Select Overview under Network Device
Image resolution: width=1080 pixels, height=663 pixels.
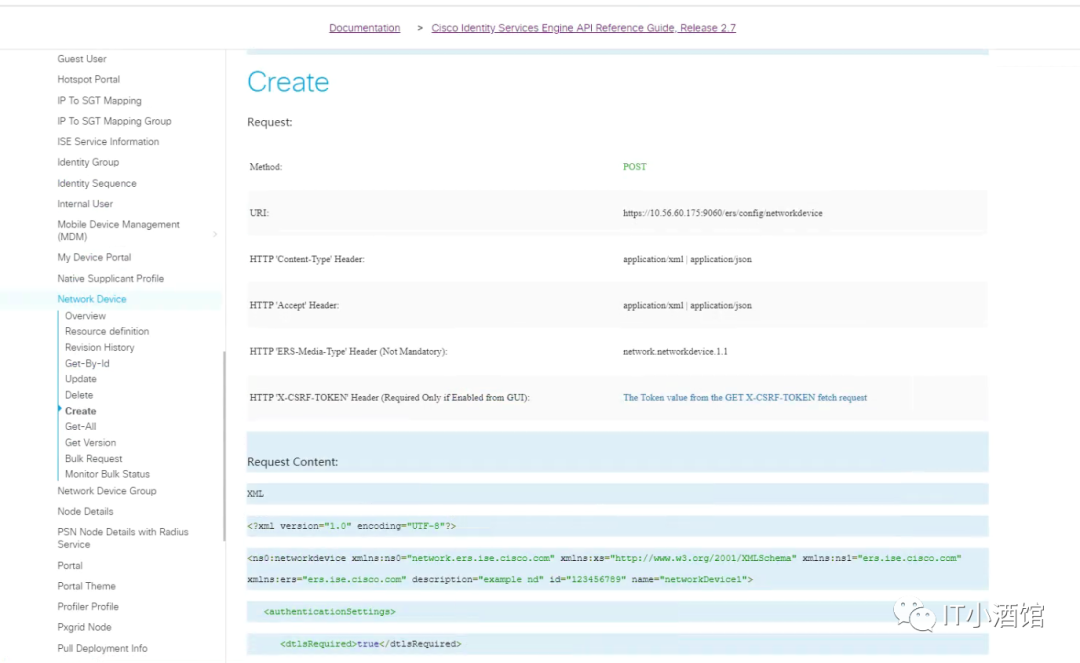85,315
